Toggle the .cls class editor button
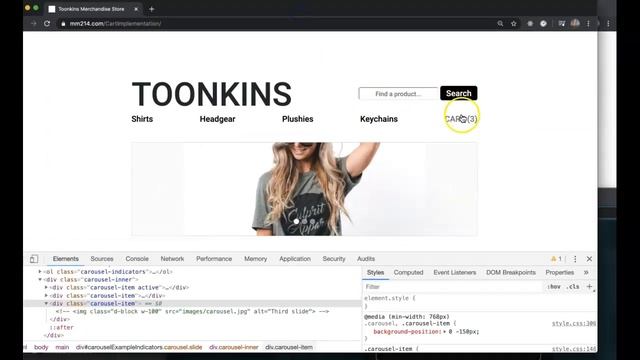The width and height of the screenshot is (640, 360). pyautogui.click(x=573, y=287)
